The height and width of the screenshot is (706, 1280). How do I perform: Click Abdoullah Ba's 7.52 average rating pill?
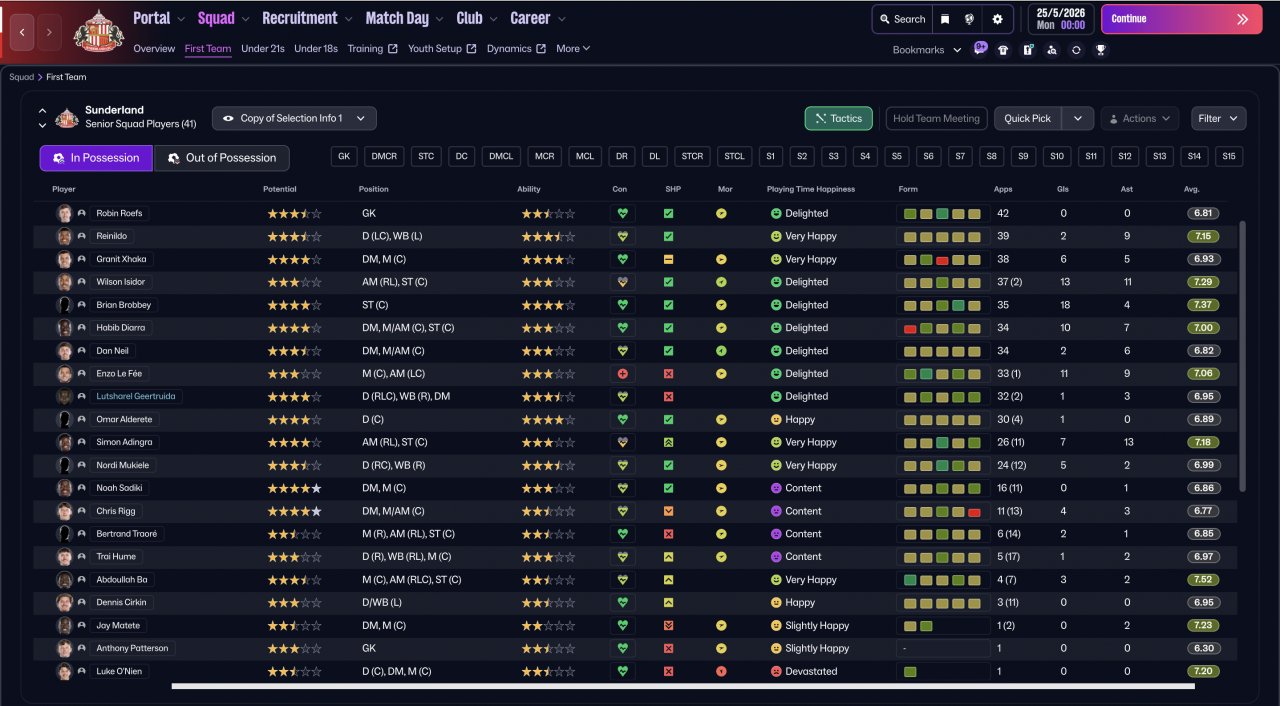click(1203, 580)
